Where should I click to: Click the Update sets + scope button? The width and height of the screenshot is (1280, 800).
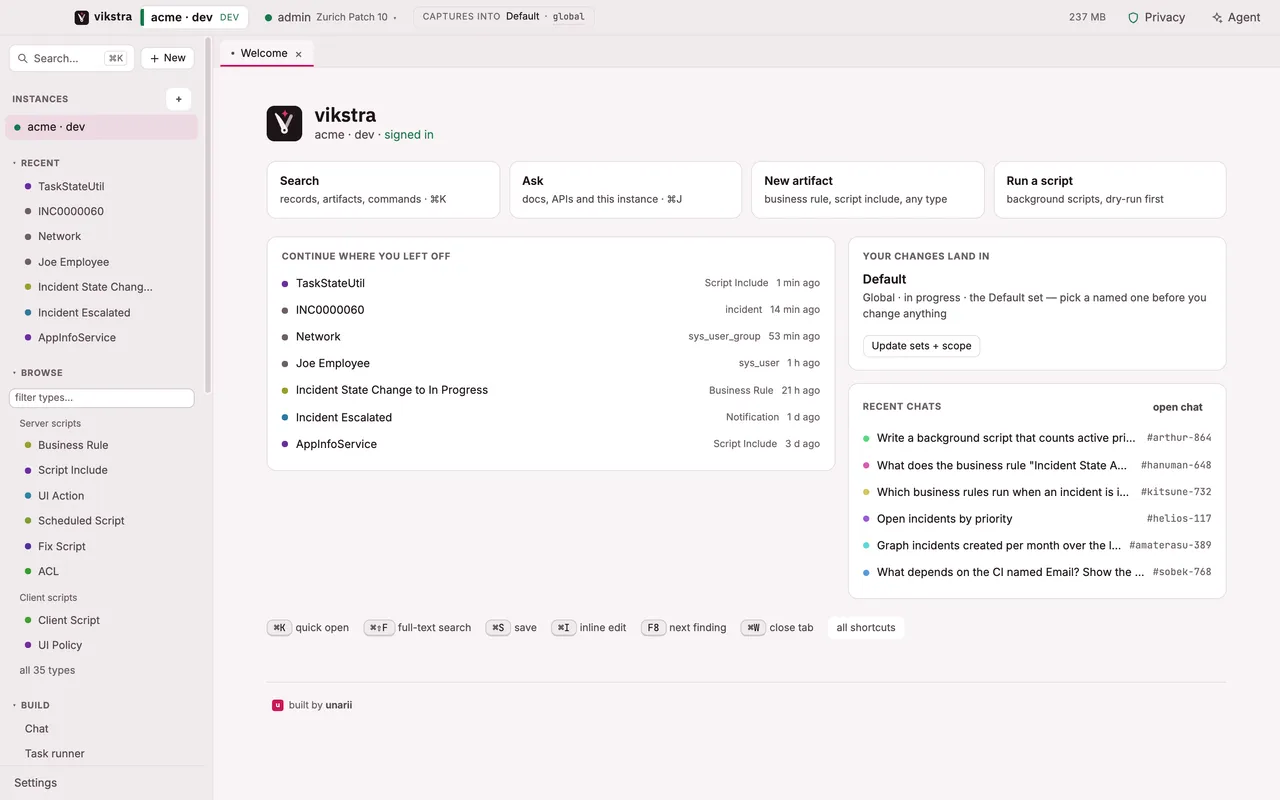[x=921, y=346]
